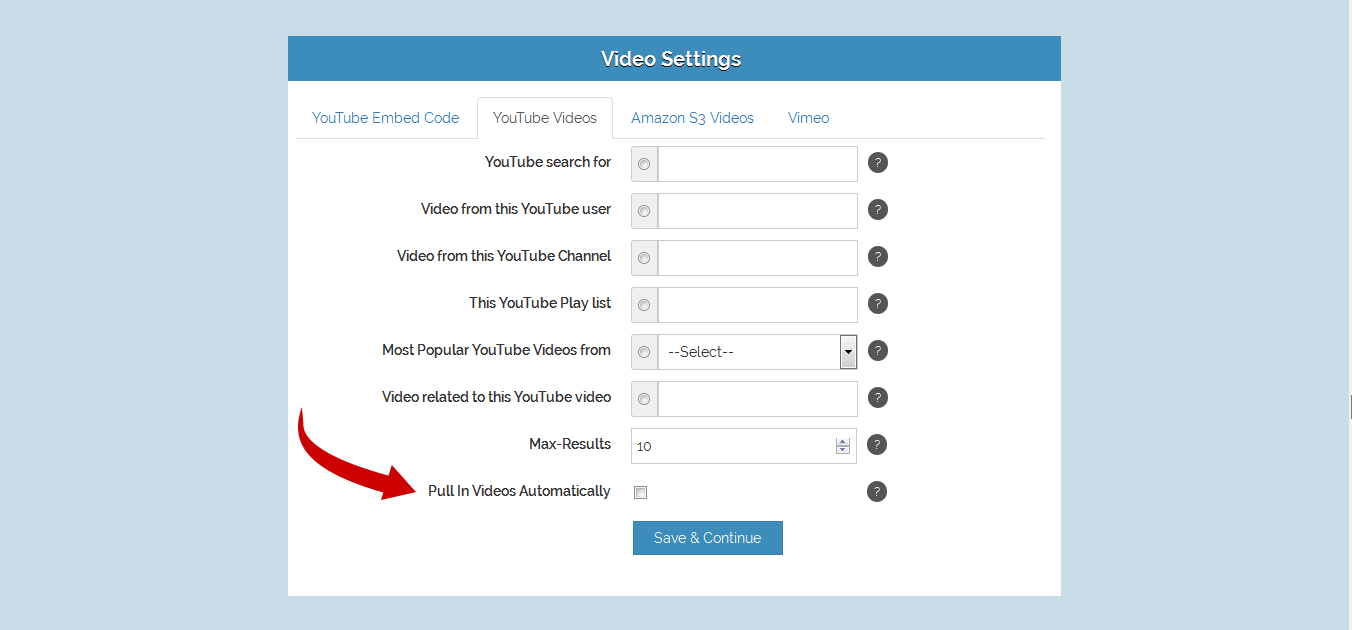Switch to the Amazon S3 Videos tab
The image size is (1352, 630).
coord(692,118)
